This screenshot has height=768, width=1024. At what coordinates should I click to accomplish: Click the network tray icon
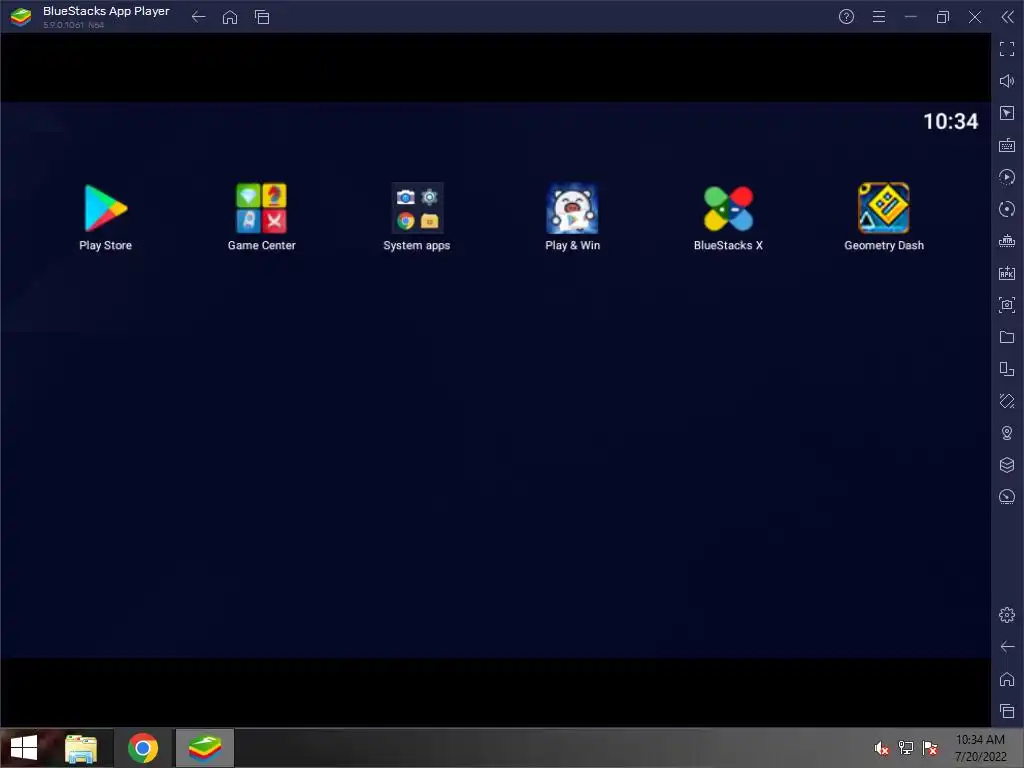pos(906,748)
